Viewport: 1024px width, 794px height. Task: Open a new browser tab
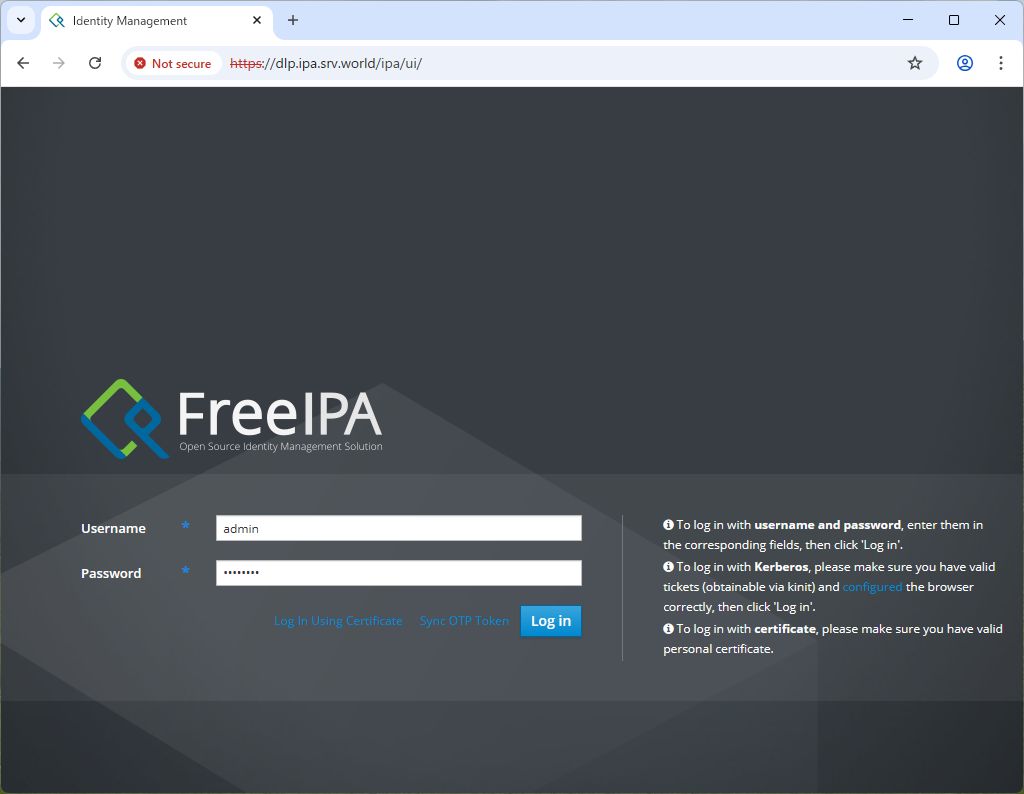[x=293, y=20]
